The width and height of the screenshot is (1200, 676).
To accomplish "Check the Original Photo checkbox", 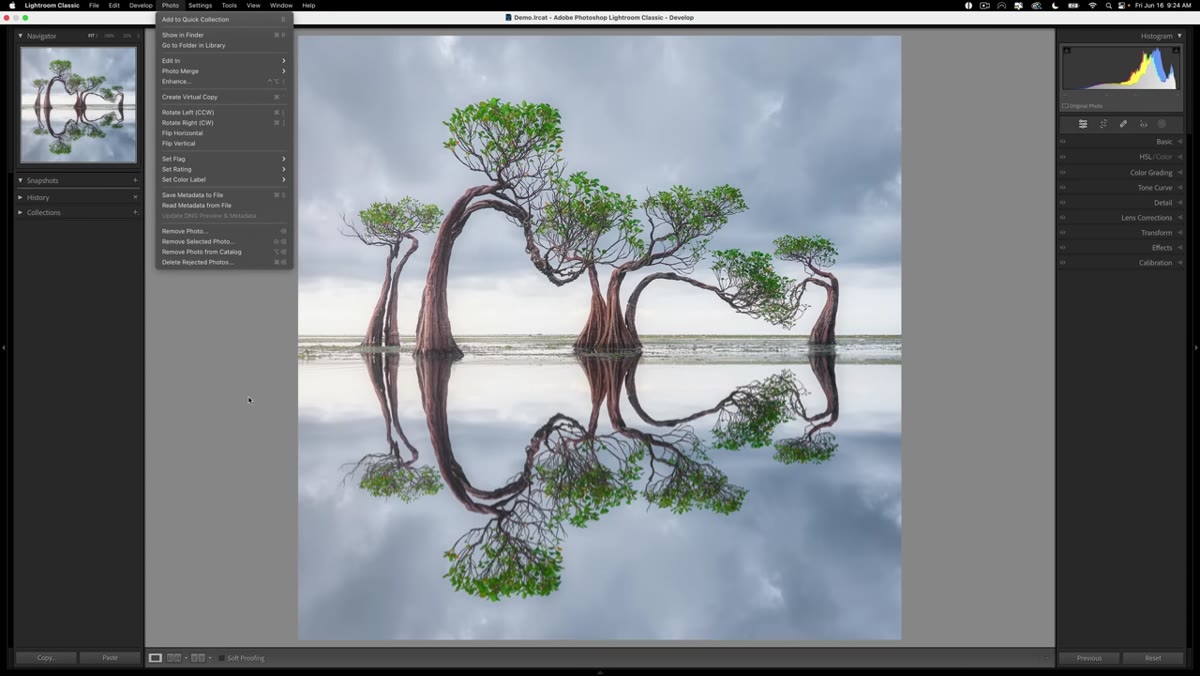I will point(1065,105).
